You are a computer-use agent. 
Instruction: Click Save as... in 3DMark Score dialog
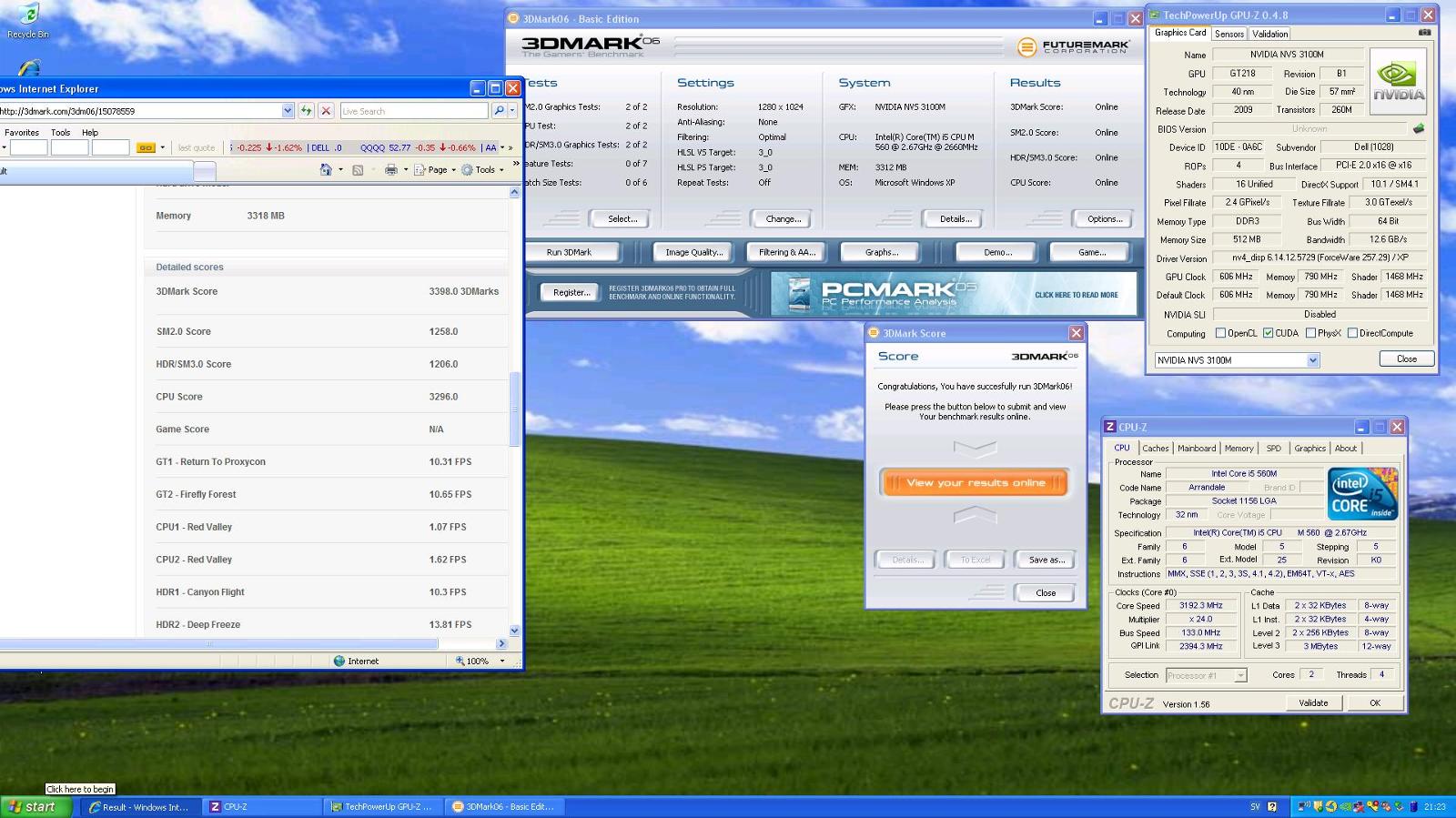tap(1046, 560)
